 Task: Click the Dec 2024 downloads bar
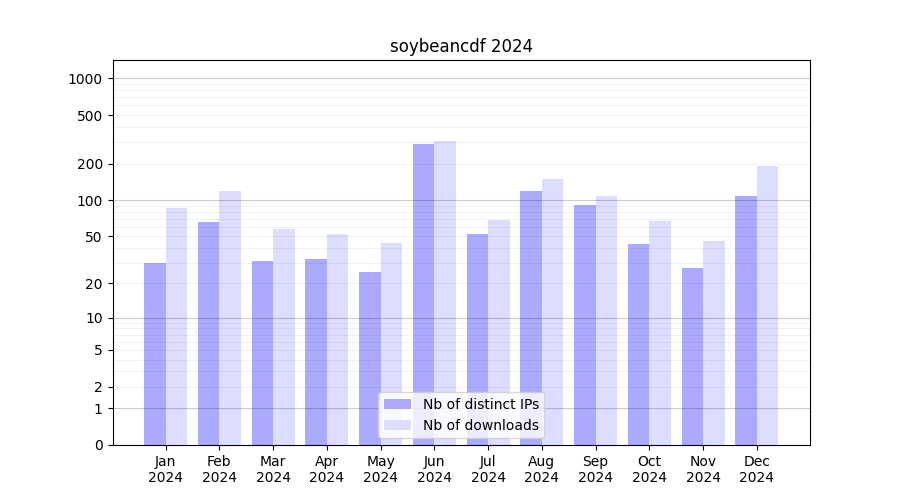767,305
